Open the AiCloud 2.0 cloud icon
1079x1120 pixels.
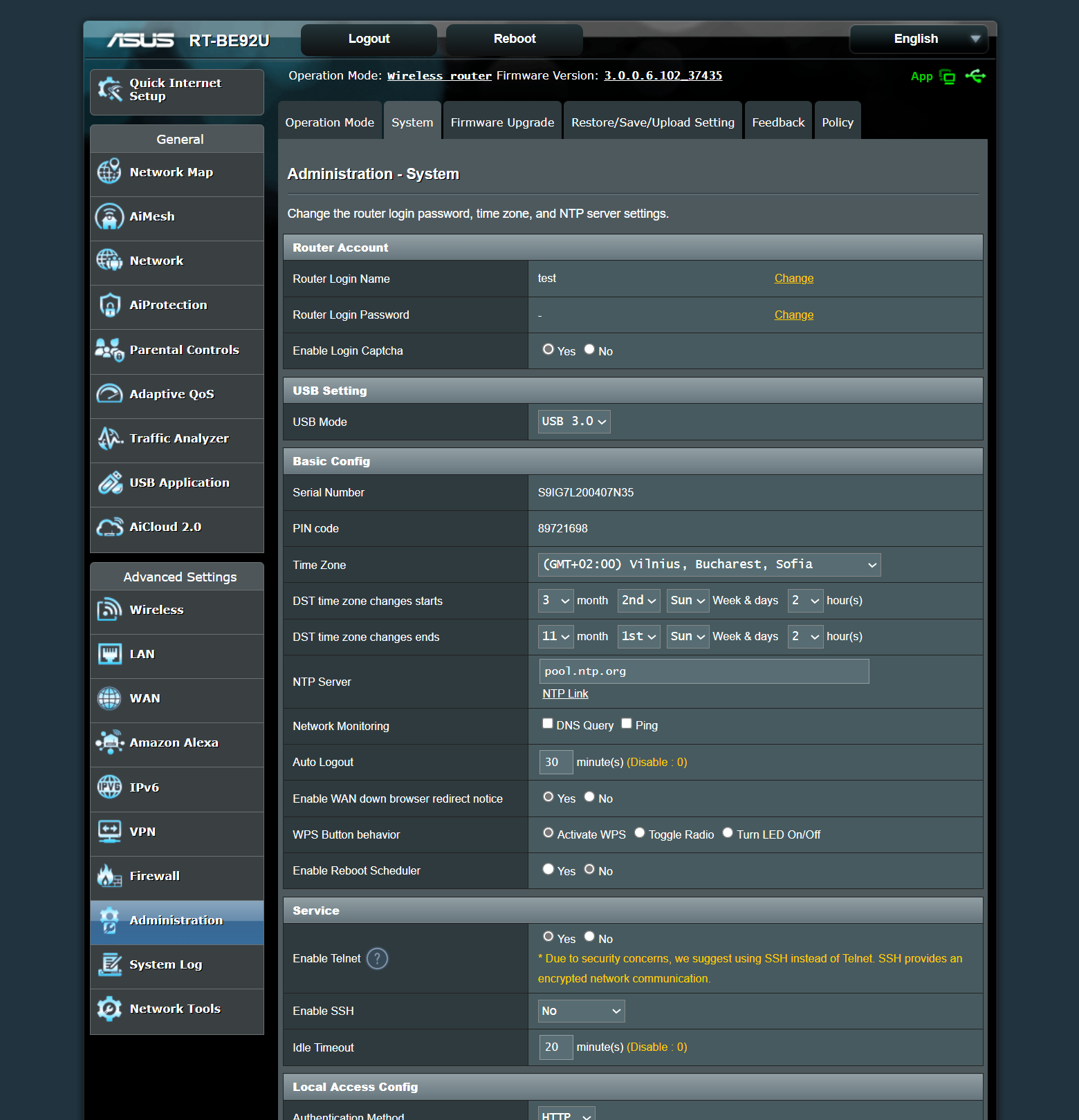click(x=109, y=527)
